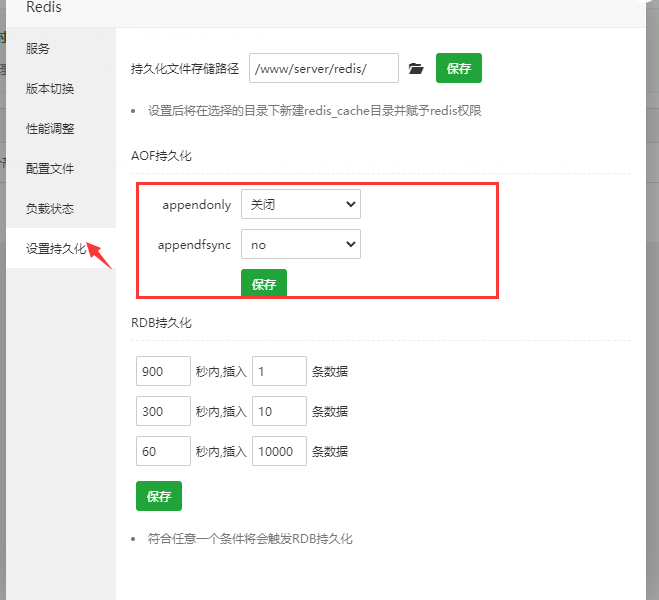Click the redis_cache directory hint text
The image size is (659, 600).
[x=314, y=111]
